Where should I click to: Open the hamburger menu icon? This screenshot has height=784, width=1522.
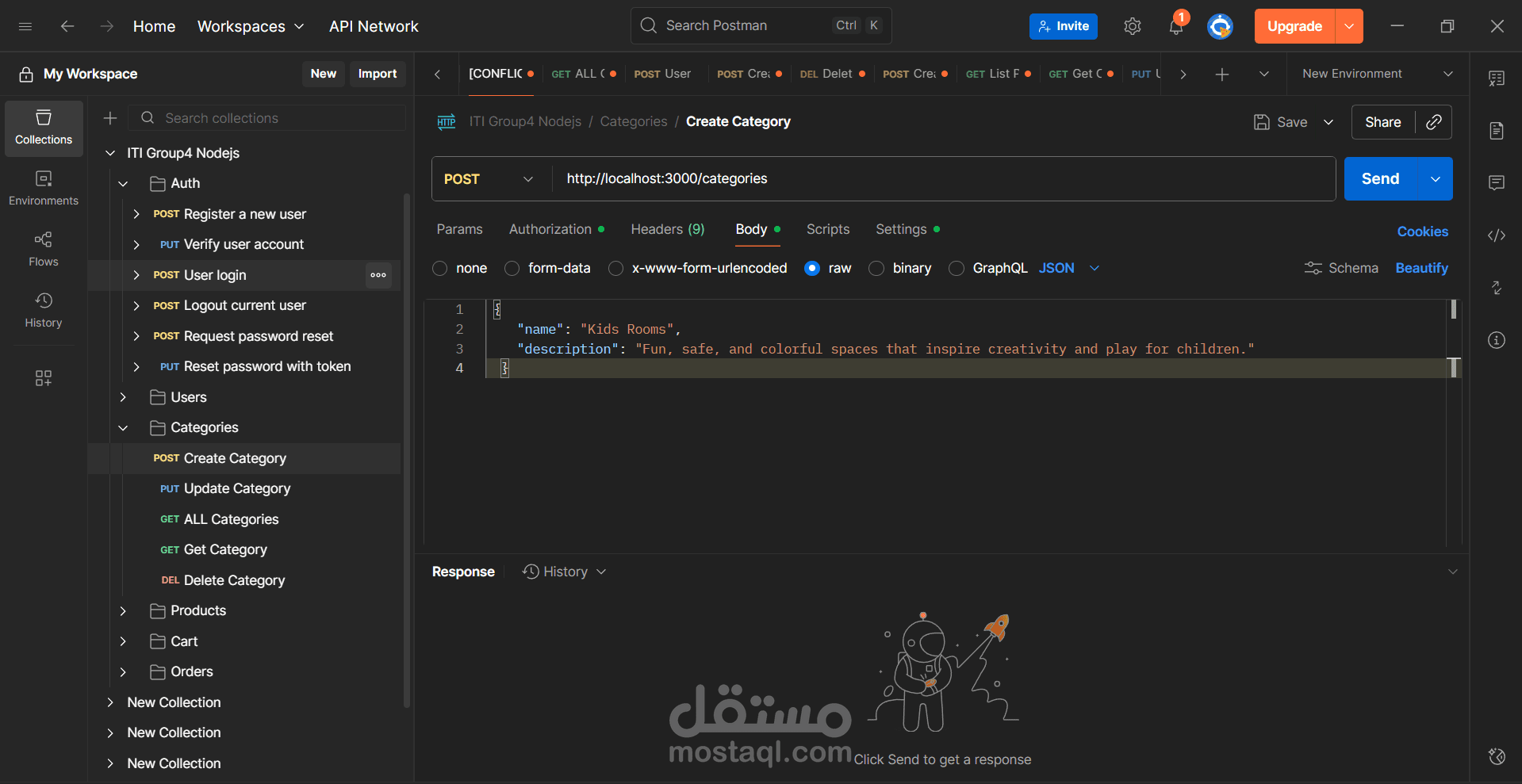click(25, 26)
